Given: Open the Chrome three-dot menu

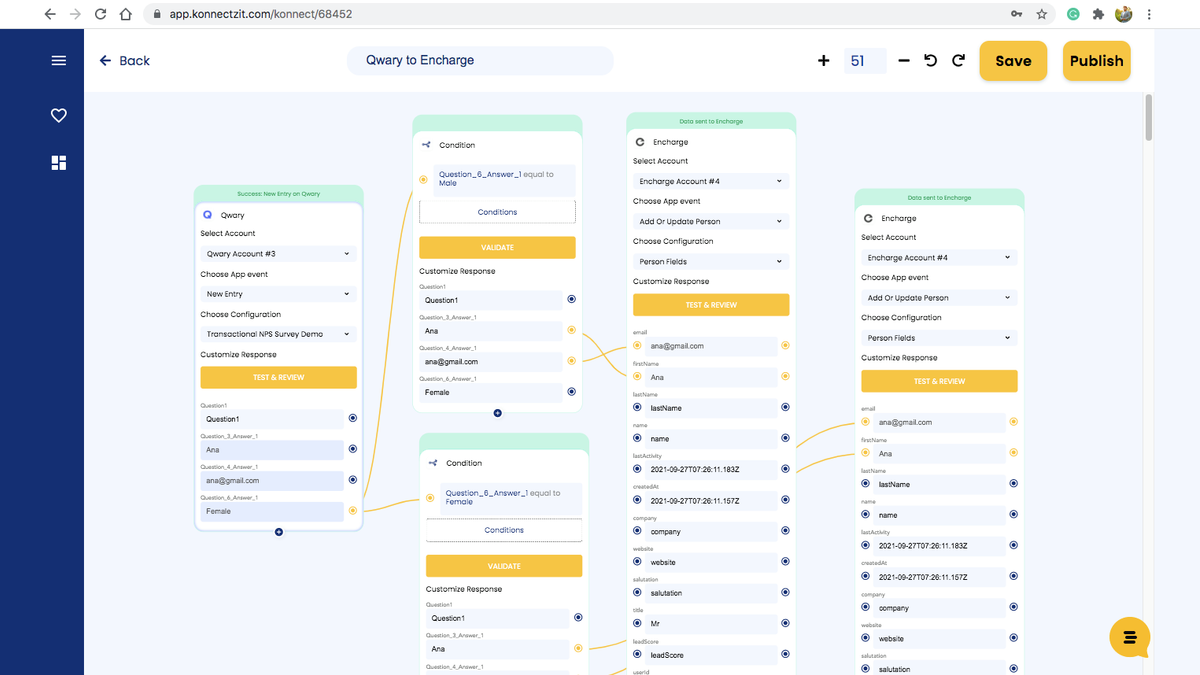Looking at the screenshot, I should point(1149,14).
